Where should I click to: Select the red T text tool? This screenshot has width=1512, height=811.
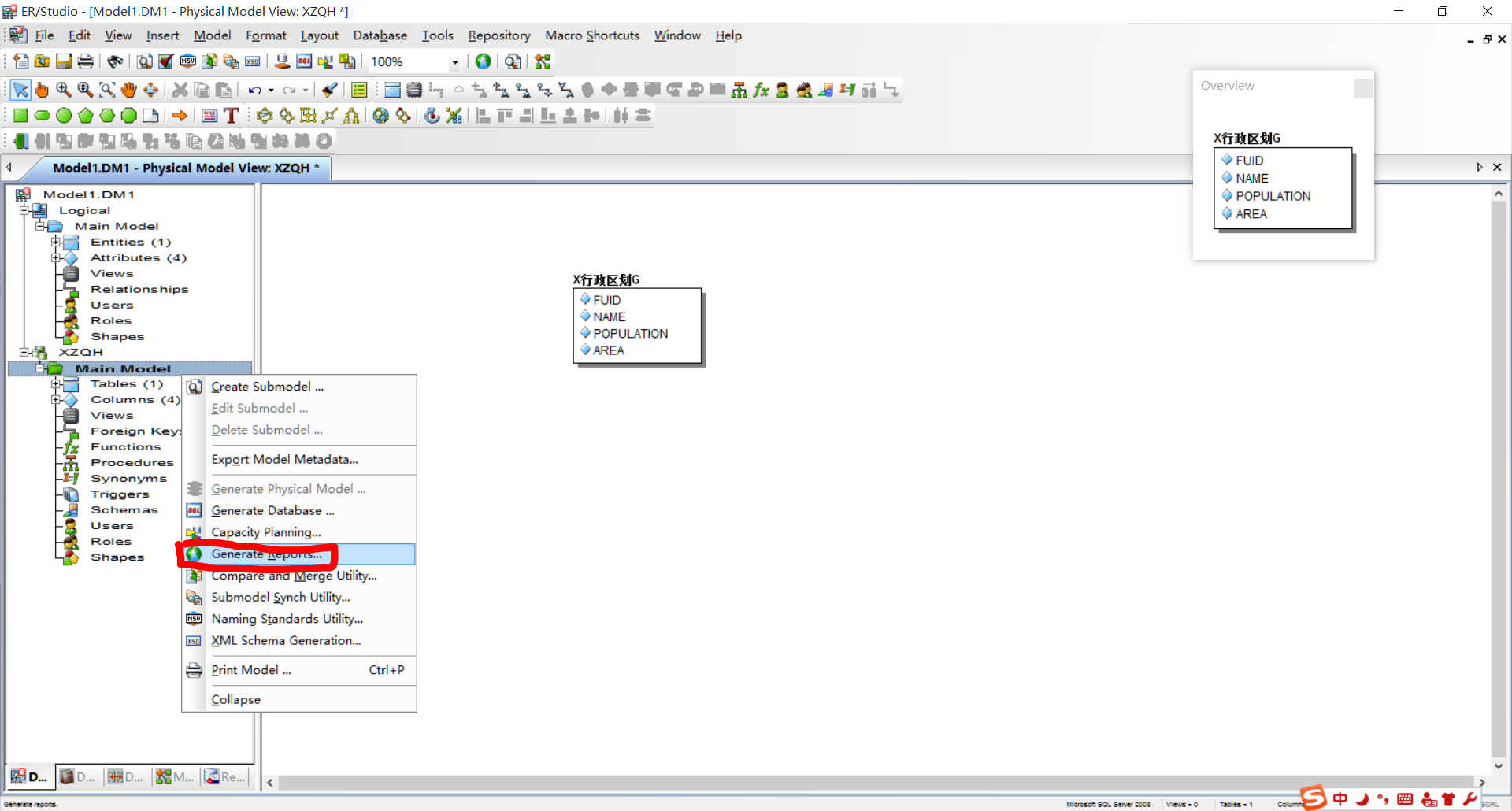pyautogui.click(x=232, y=116)
